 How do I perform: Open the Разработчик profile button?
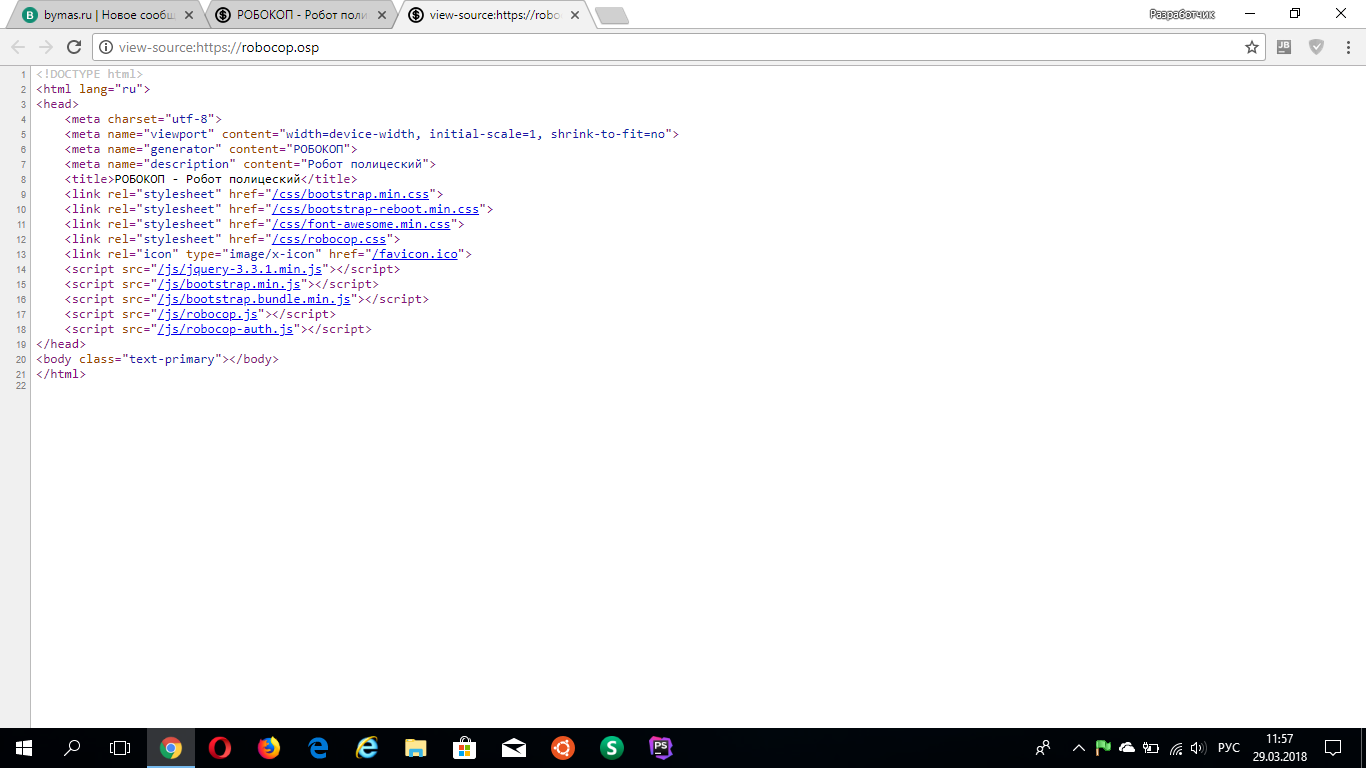click(x=1181, y=14)
